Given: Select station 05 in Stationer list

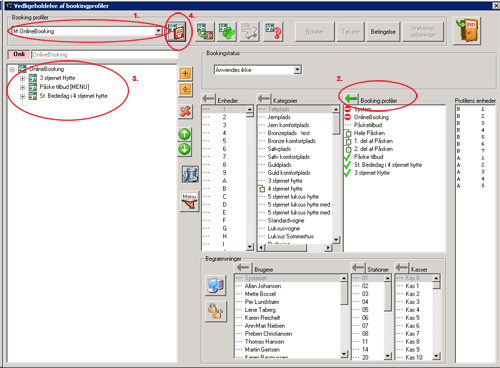Looking at the screenshot, I should tap(365, 310).
